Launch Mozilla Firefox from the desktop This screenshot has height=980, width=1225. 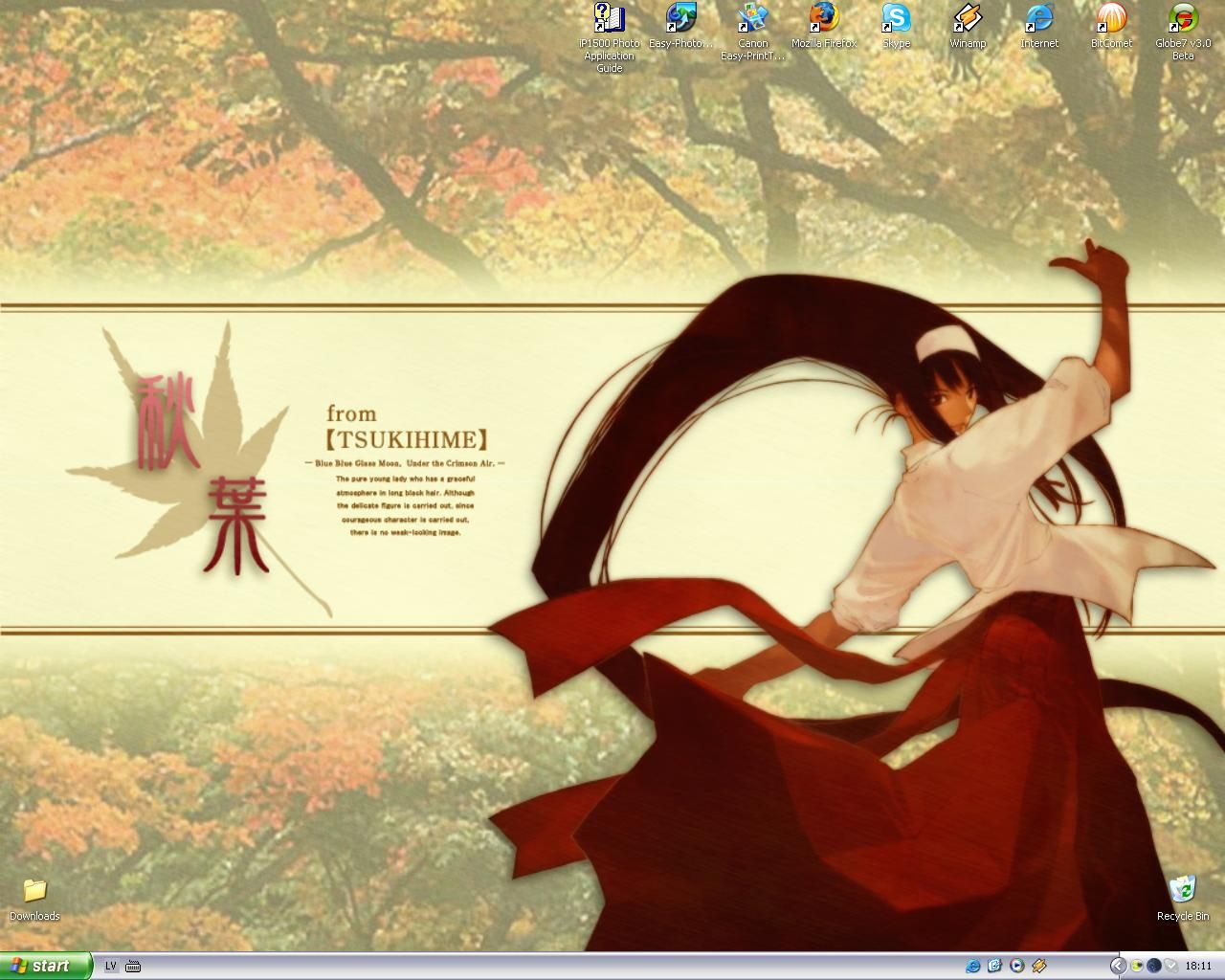(824, 25)
